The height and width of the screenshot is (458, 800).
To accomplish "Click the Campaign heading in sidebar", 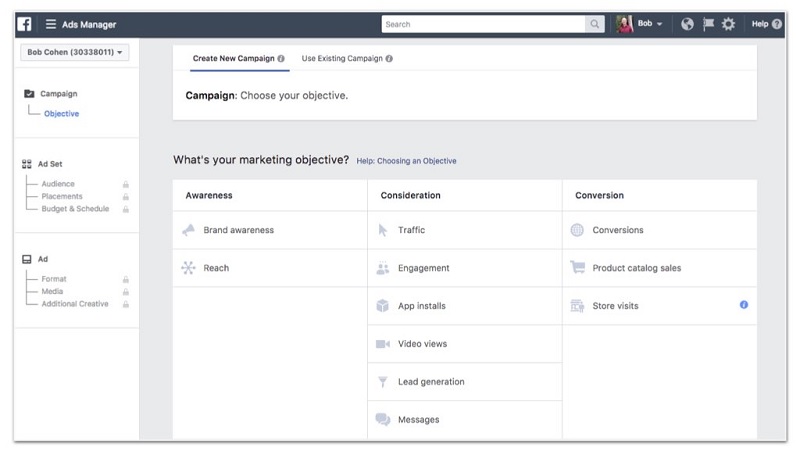I will [x=59, y=94].
